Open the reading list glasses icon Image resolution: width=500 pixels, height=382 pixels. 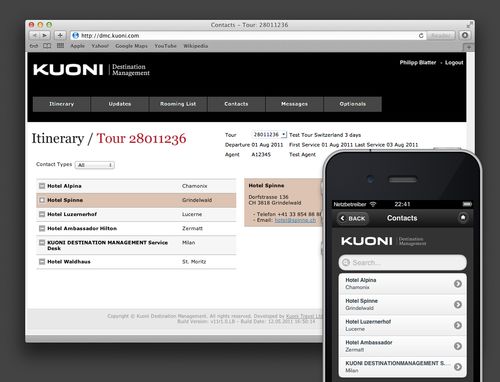pyautogui.click(x=34, y=46)
